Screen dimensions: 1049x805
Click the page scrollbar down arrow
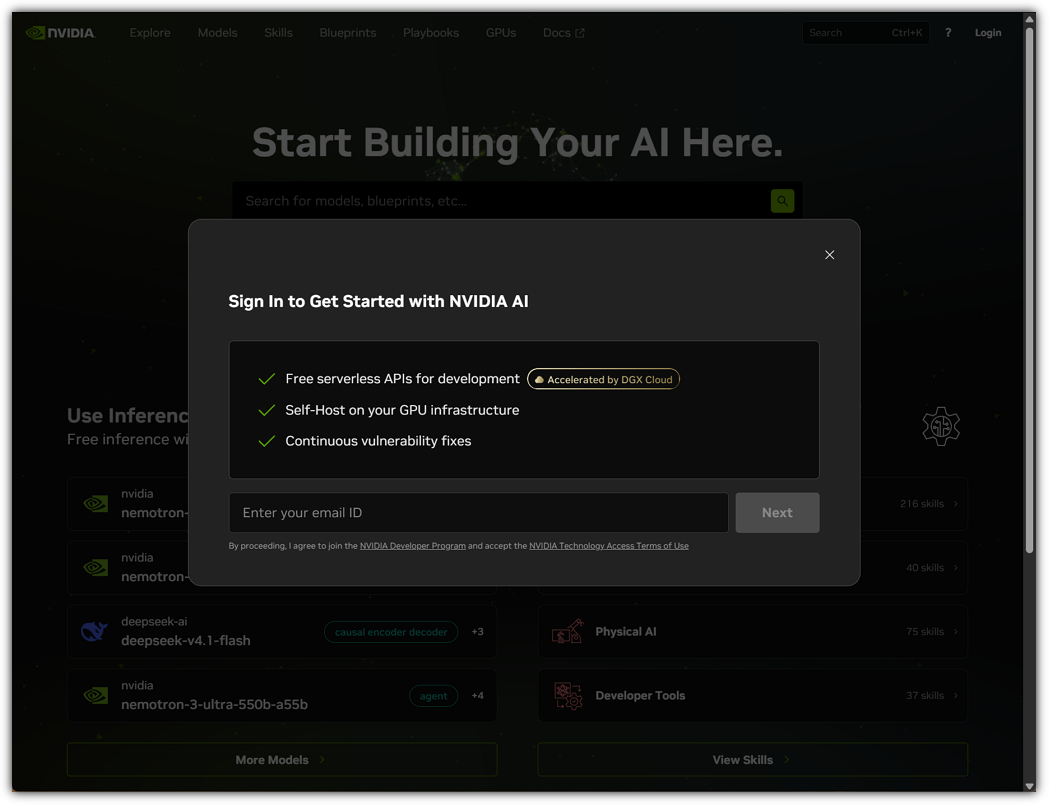point(1030,786)
